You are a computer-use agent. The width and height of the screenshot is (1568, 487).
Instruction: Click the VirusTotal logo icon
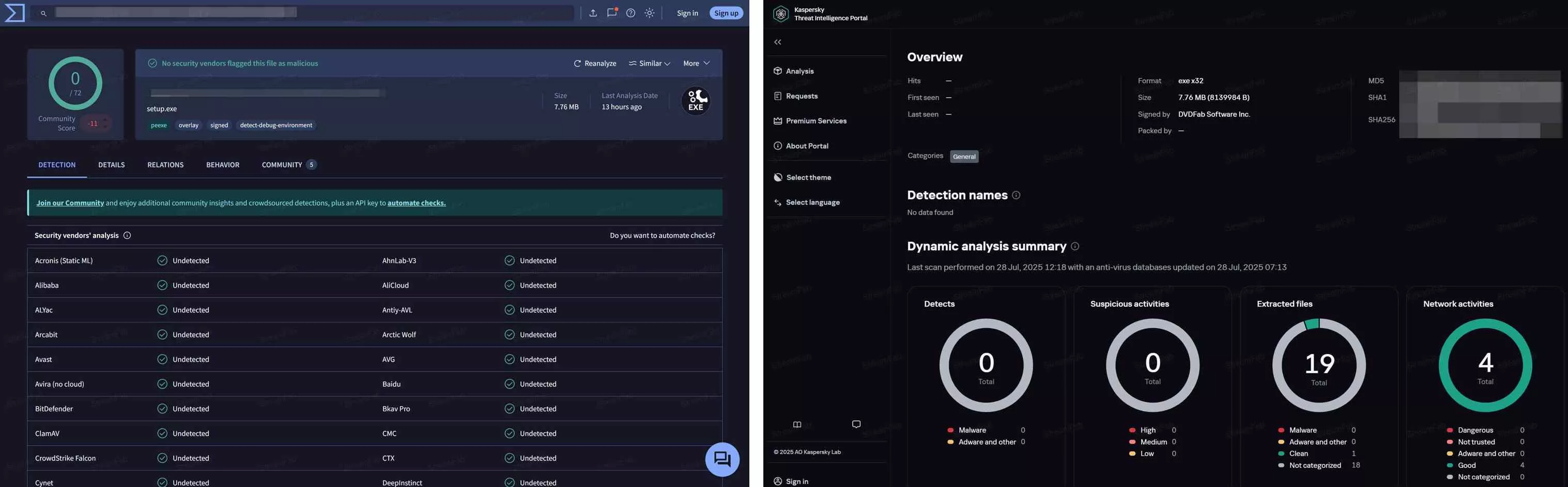click(x=14, y=13)
